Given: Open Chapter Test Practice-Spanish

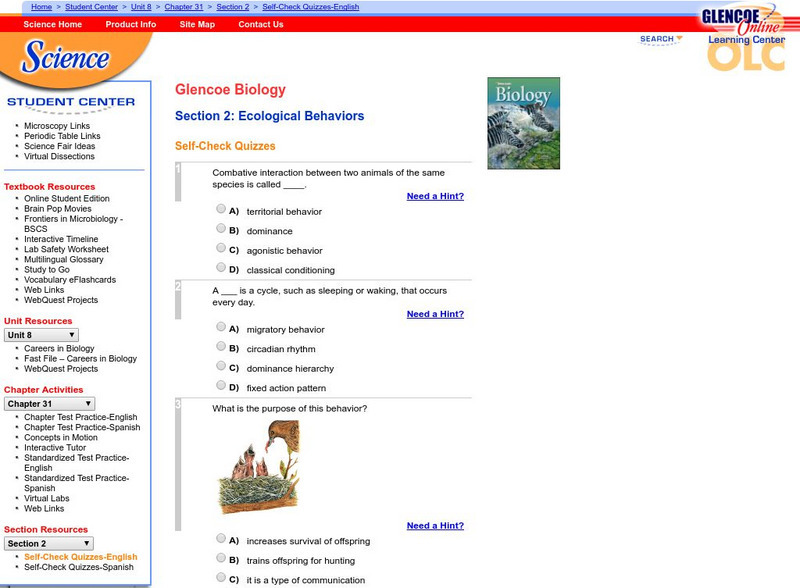Looking at the screenshot, I should (82, 427).
